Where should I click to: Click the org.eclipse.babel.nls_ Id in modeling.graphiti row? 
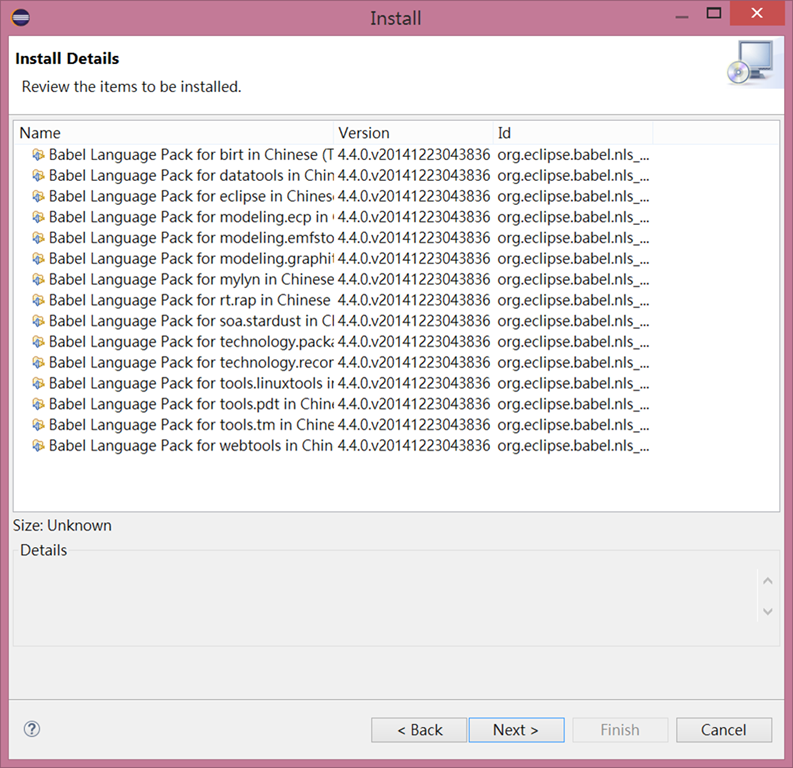(x=574, y=258)
